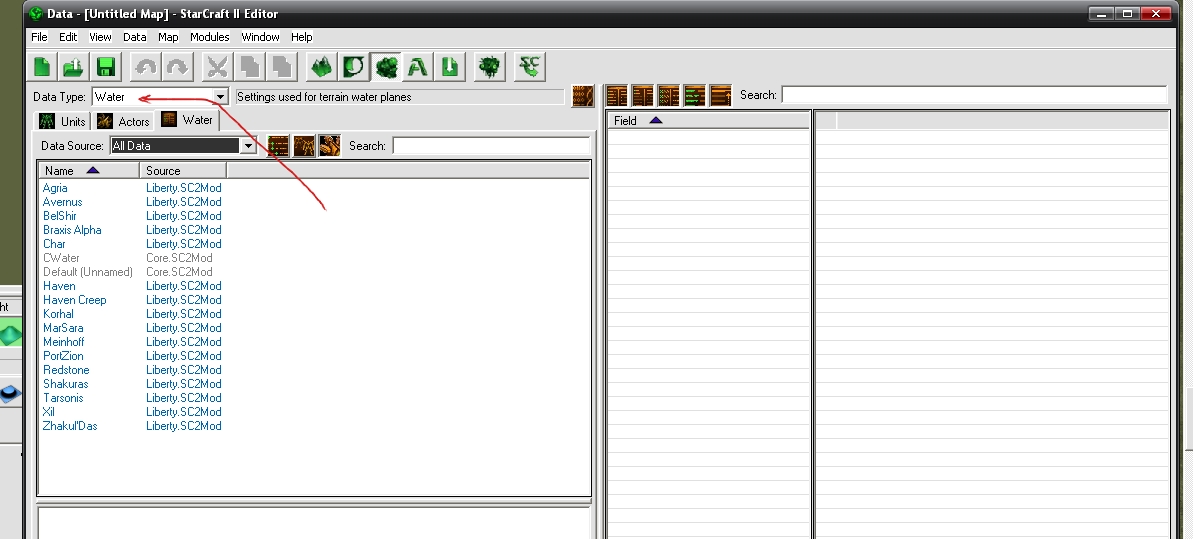Toggle the middle unit icon beside Data Source

coord(304,145)
